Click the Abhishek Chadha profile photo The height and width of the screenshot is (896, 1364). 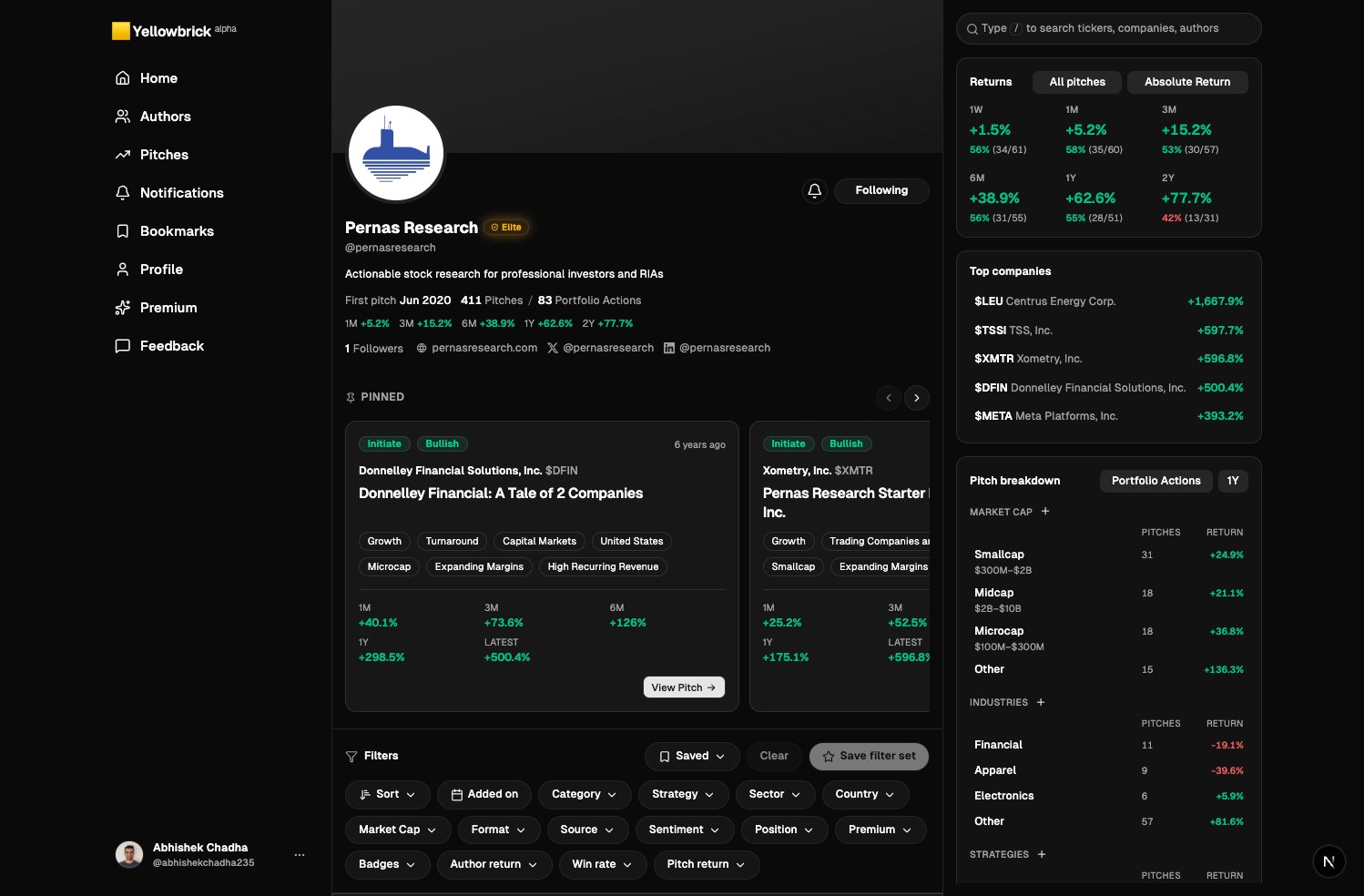coord(129,854)
